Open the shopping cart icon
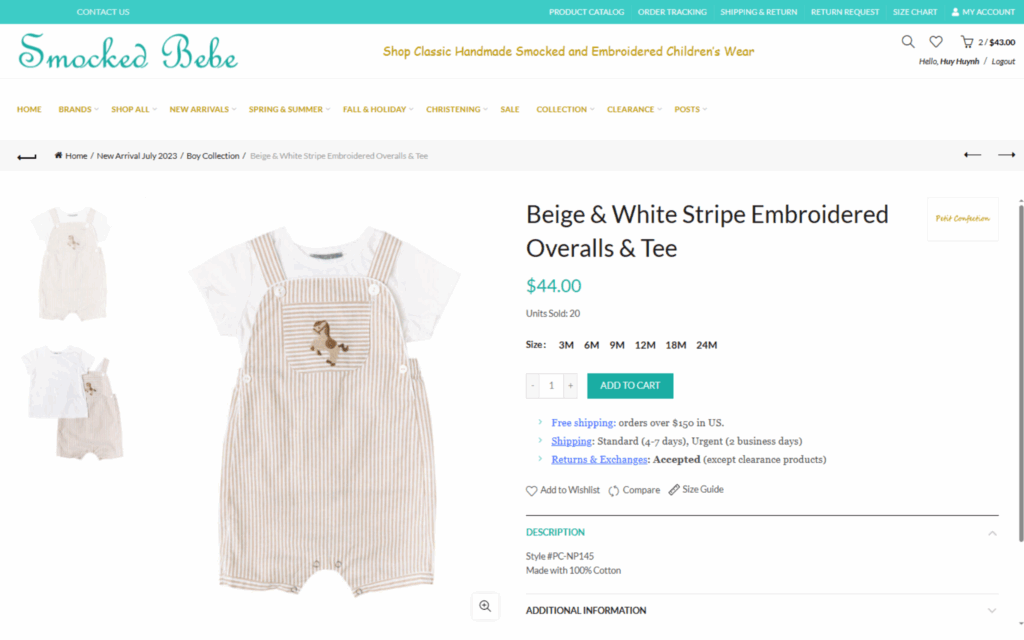The height and width of the screenshot is (640, 1024). [967, 42]
